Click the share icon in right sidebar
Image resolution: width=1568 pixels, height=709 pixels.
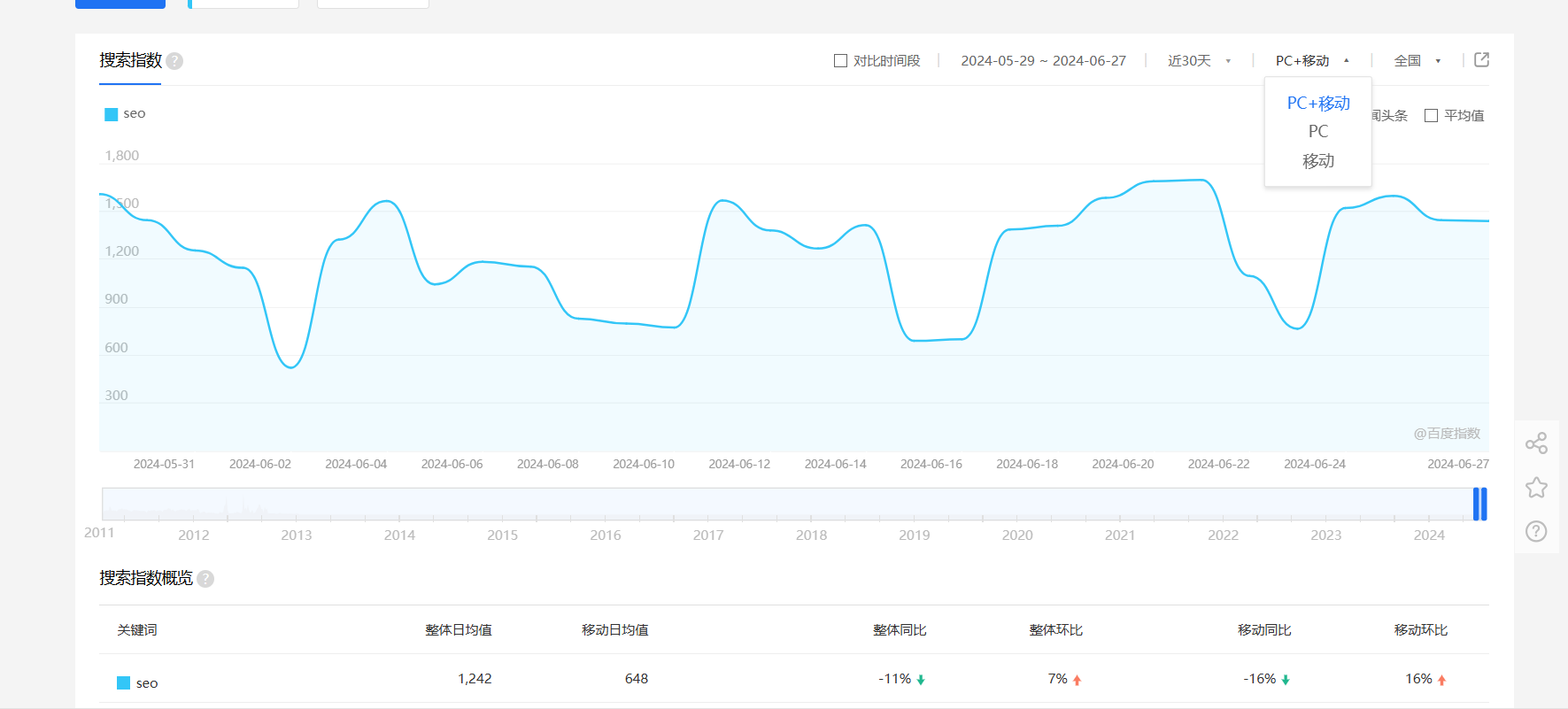pos(1536,443)
